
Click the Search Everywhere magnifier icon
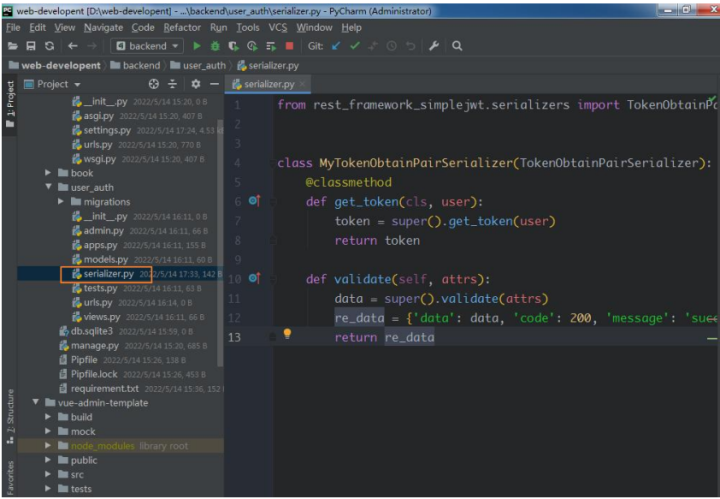tap(457, 46)
